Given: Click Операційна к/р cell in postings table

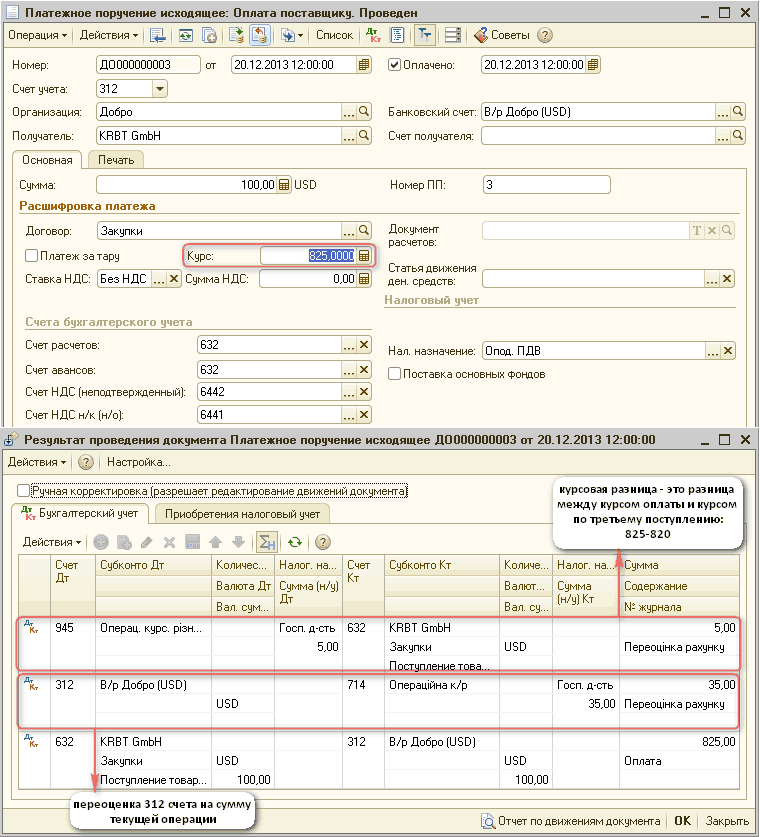Looking at the screenshot, I should [x=442, y=684].
